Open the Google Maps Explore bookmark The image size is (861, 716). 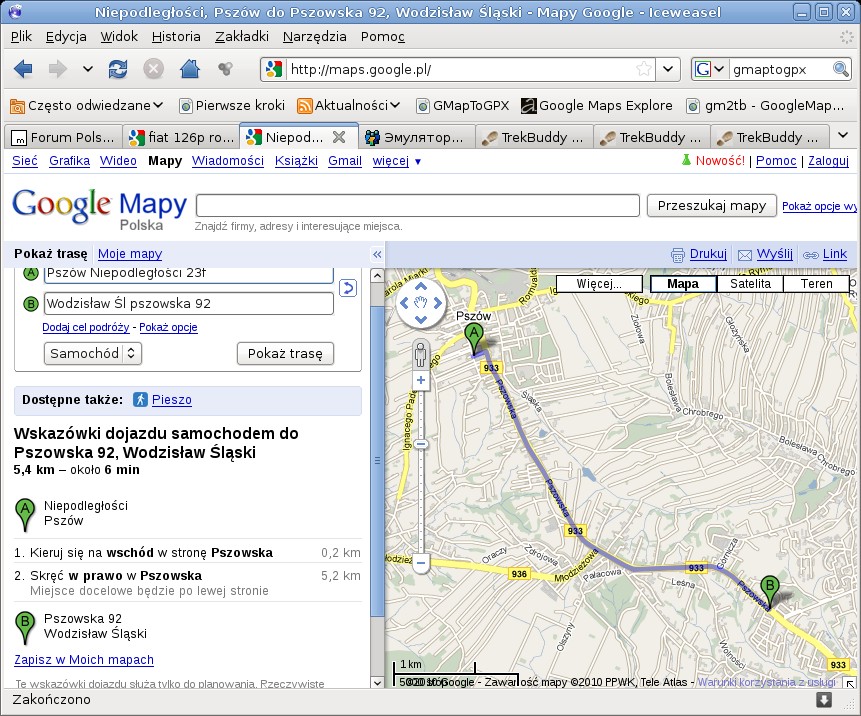(x=596, y=105)
